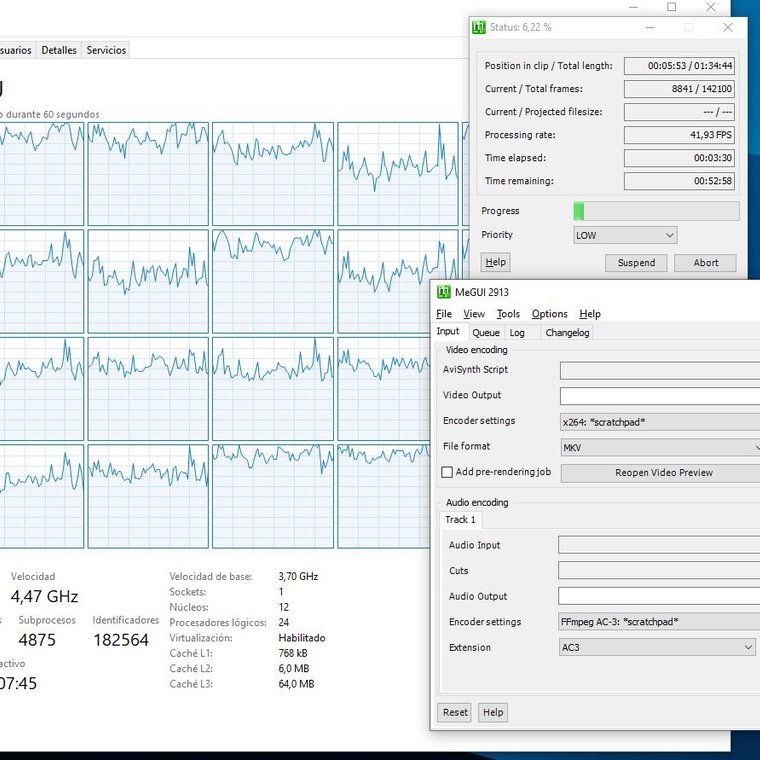Enable Add pre-rendering job checkbox

pyautogui.click(x=447, y=472)
